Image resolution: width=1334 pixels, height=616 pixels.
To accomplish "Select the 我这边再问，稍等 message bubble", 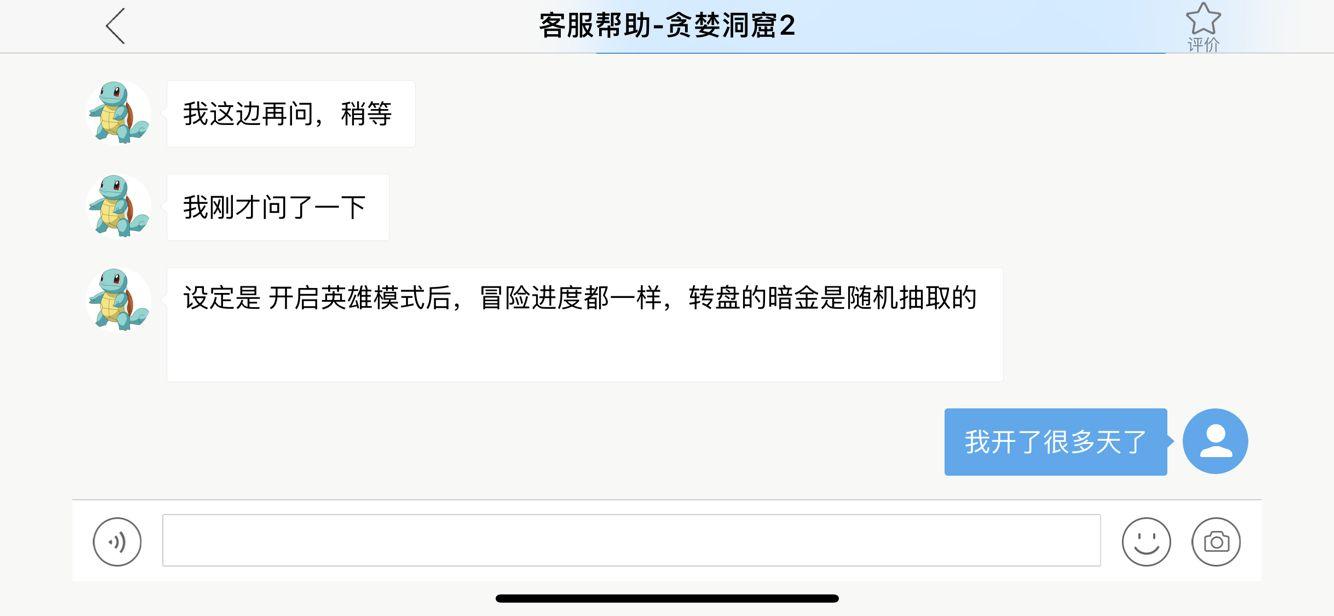I will pos(291,114).
